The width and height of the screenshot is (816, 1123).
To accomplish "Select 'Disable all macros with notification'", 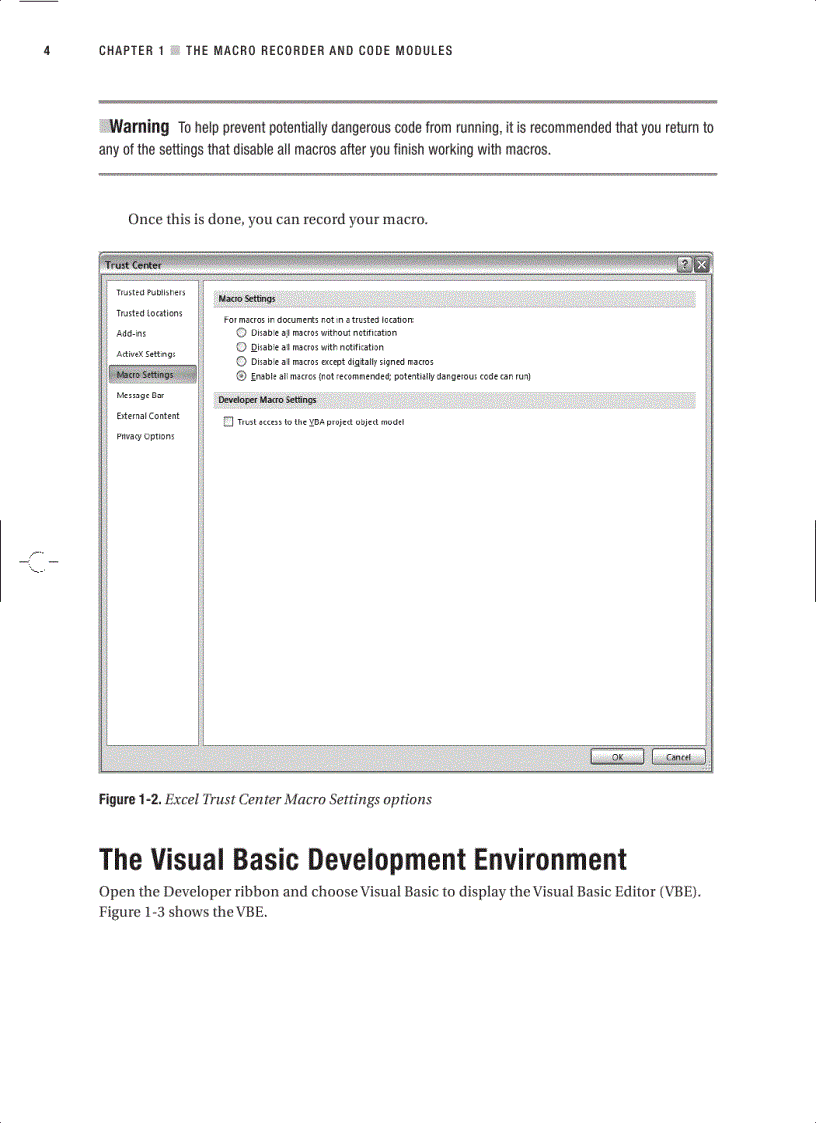I will point(240,347).
